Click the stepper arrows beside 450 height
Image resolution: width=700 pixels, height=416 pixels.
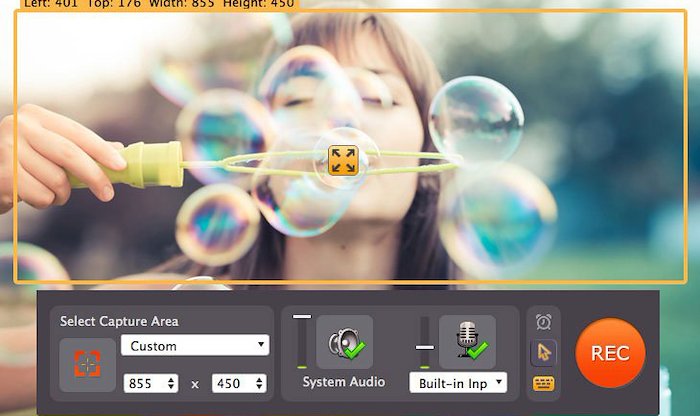click(259, 383)
